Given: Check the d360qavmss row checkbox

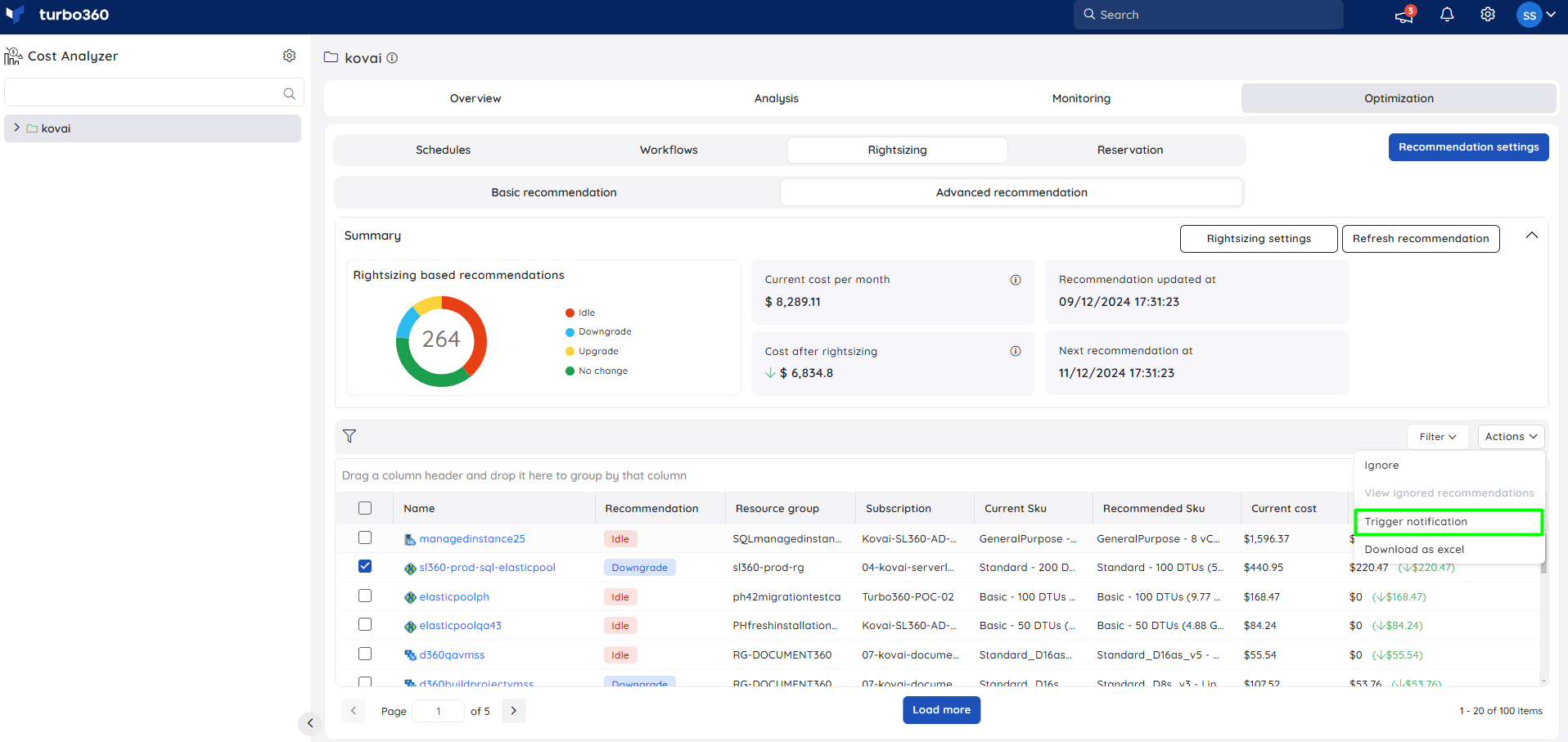Looking at the screenshot, I should coord(365,654).
